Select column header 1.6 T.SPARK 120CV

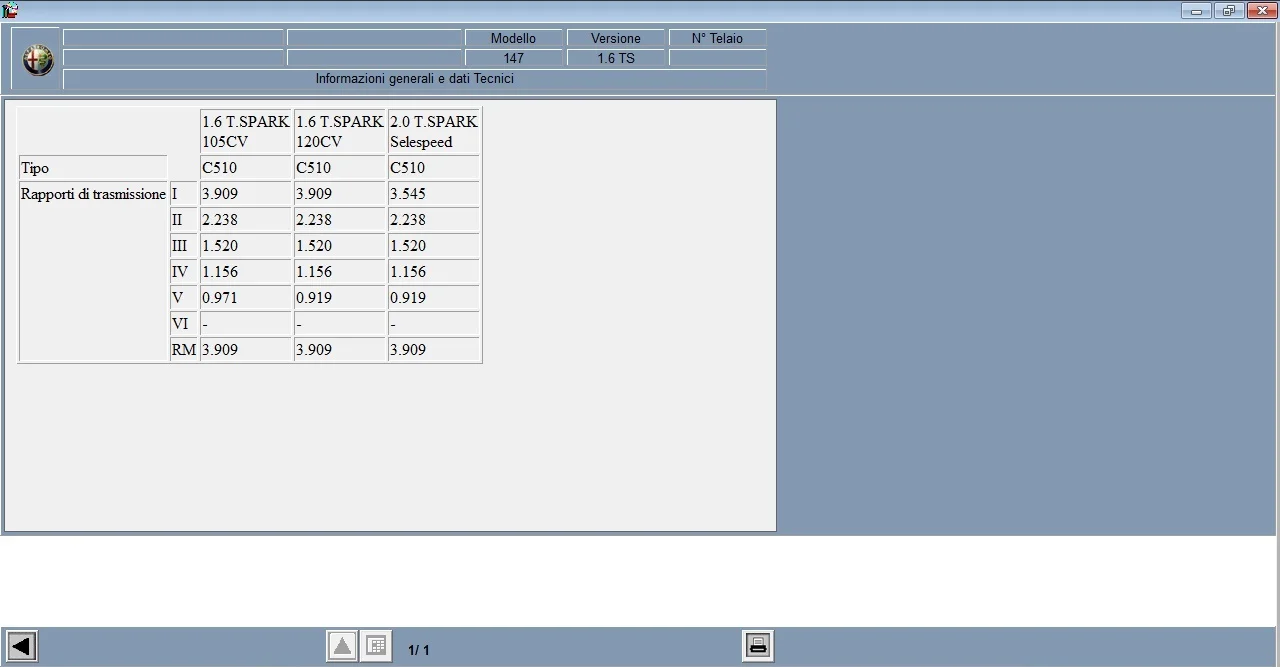(340, 131)
